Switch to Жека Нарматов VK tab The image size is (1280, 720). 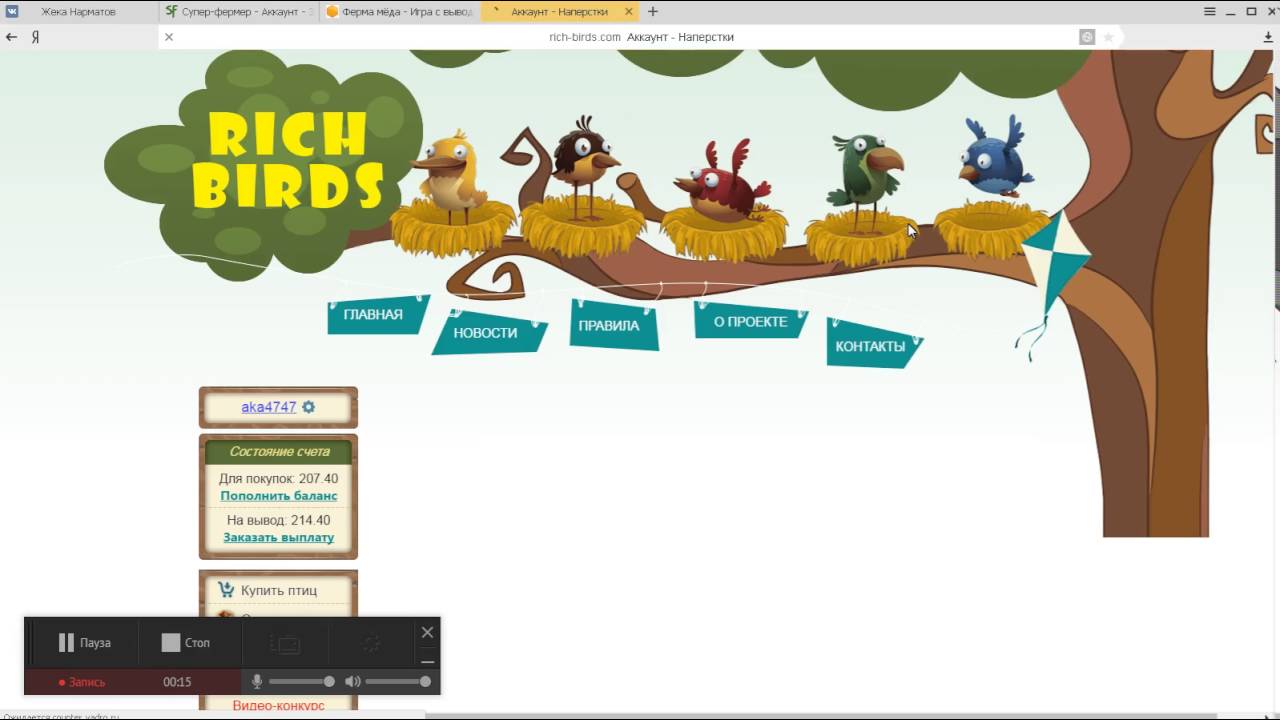coord(79,12)
